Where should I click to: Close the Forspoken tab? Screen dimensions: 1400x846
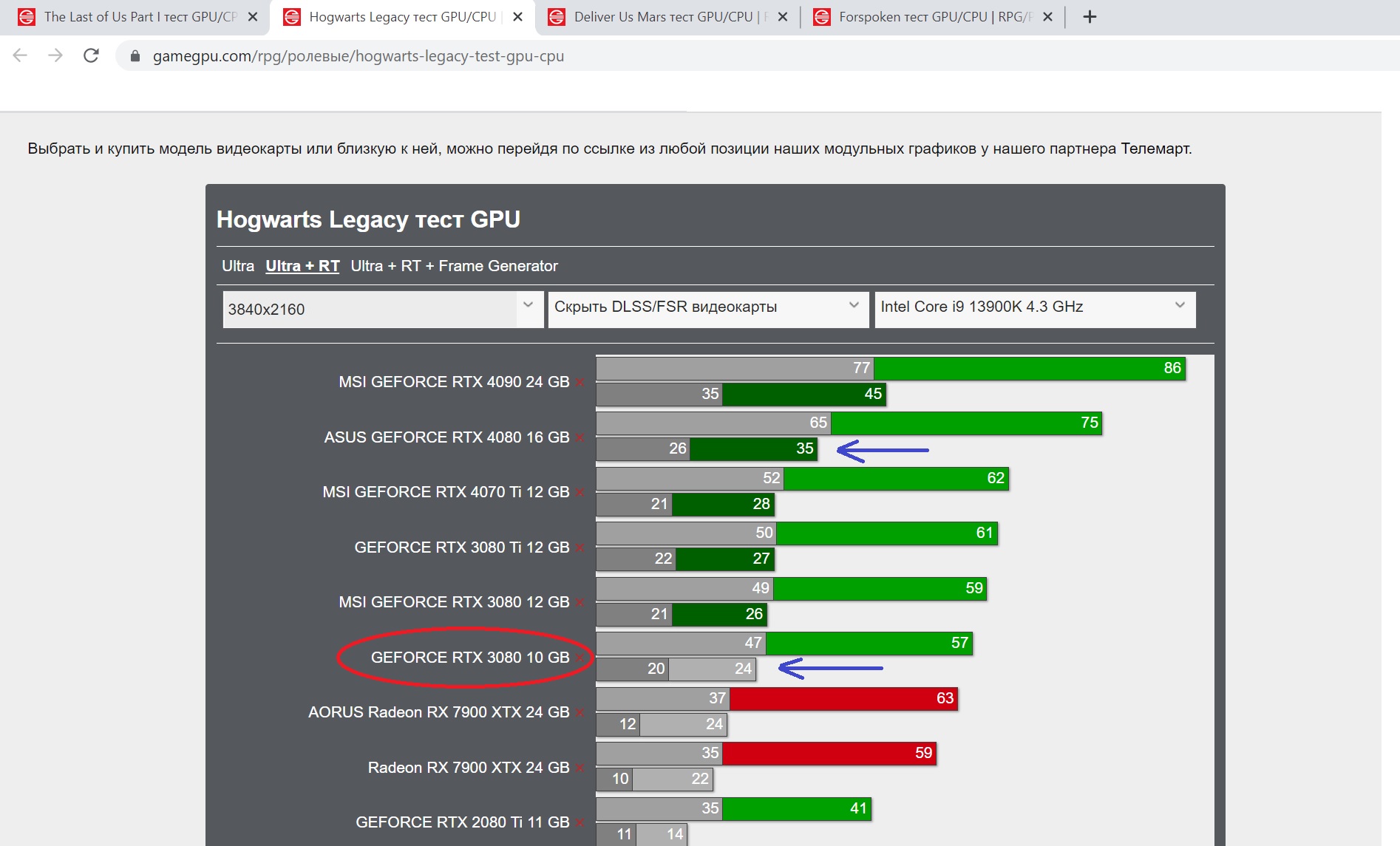[x=1047, y=17]
